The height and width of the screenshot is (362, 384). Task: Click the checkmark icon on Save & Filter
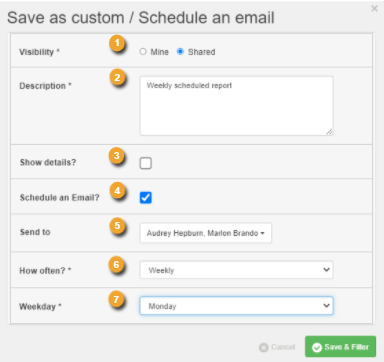click(x=317, y=347)
